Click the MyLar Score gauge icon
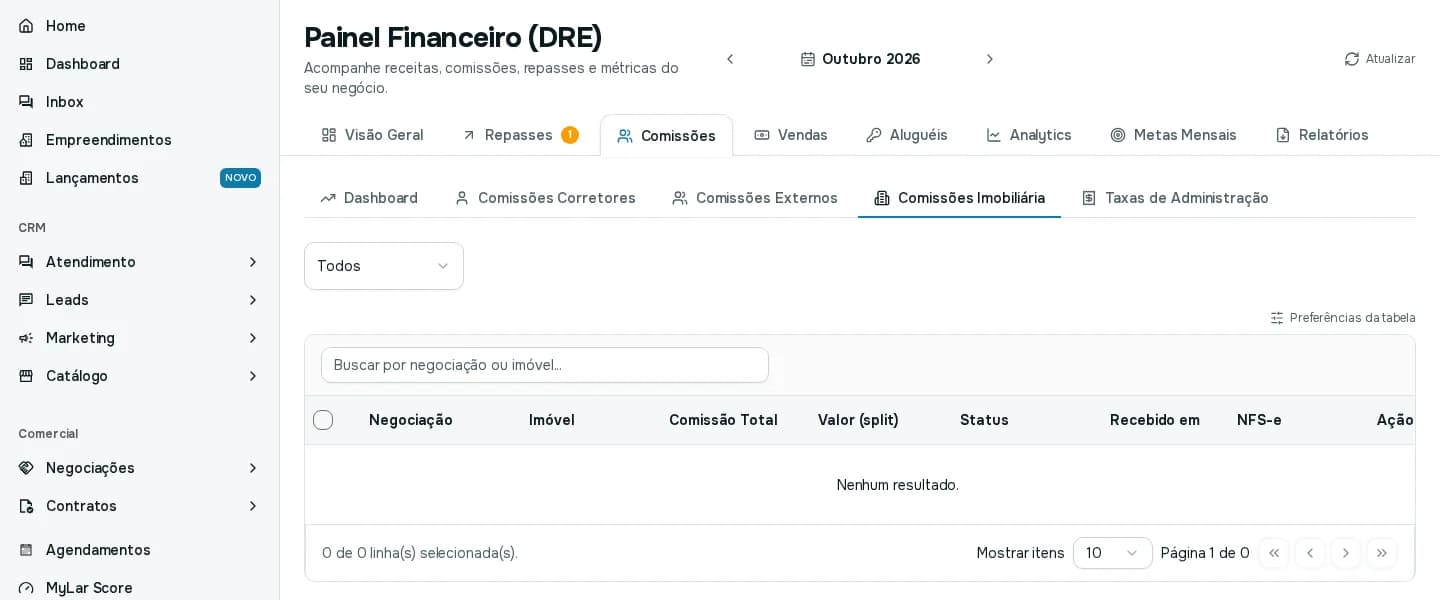The height and width of the screenshot is (600, 1440). click(x=26, y=588)
